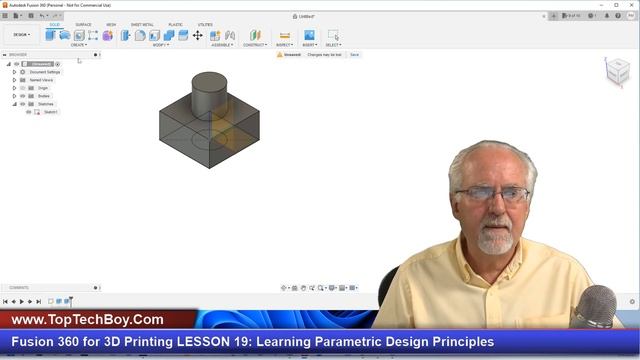Open the Select dropdown menu
The width and height of the screenshot is (640, 360).
[x=333, y=45]
